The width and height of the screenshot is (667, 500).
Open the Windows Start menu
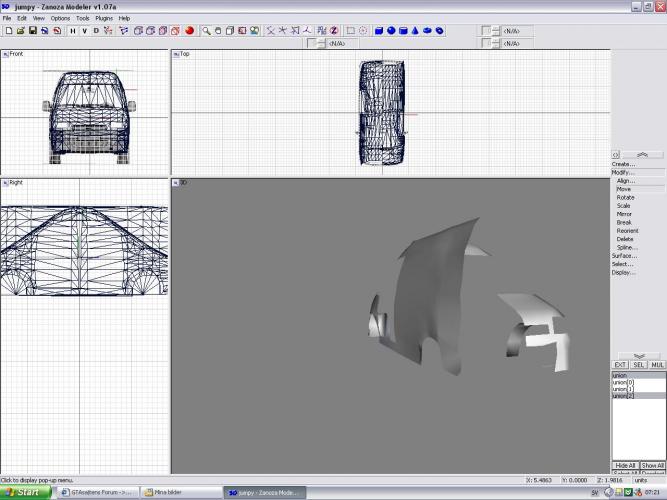(22, 492)
